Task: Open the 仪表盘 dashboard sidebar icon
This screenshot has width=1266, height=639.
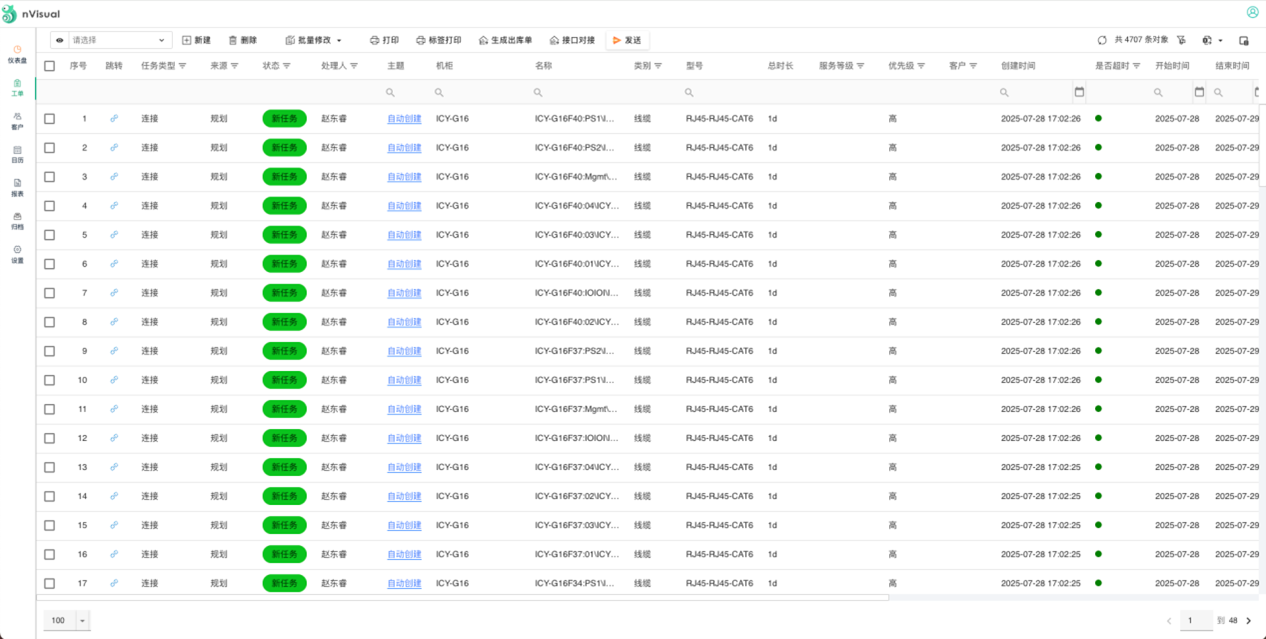Action: [x=17, y=53]
